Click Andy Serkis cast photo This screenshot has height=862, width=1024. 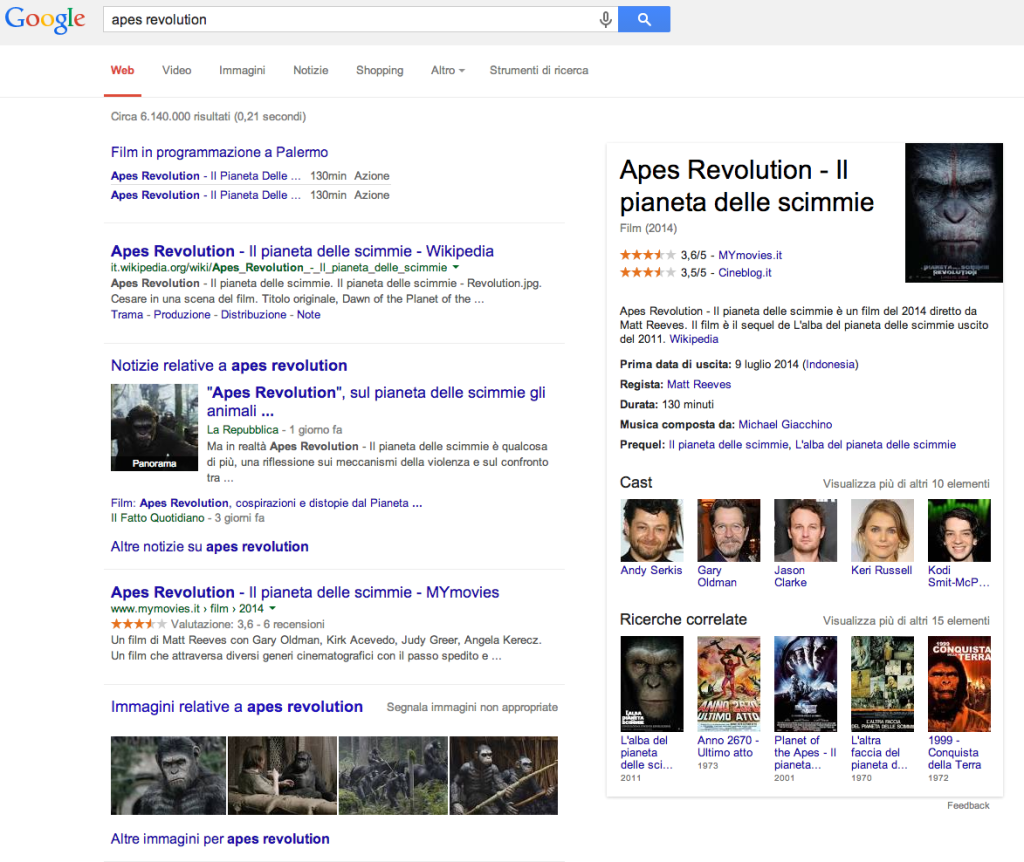click(x=651, y=530)
